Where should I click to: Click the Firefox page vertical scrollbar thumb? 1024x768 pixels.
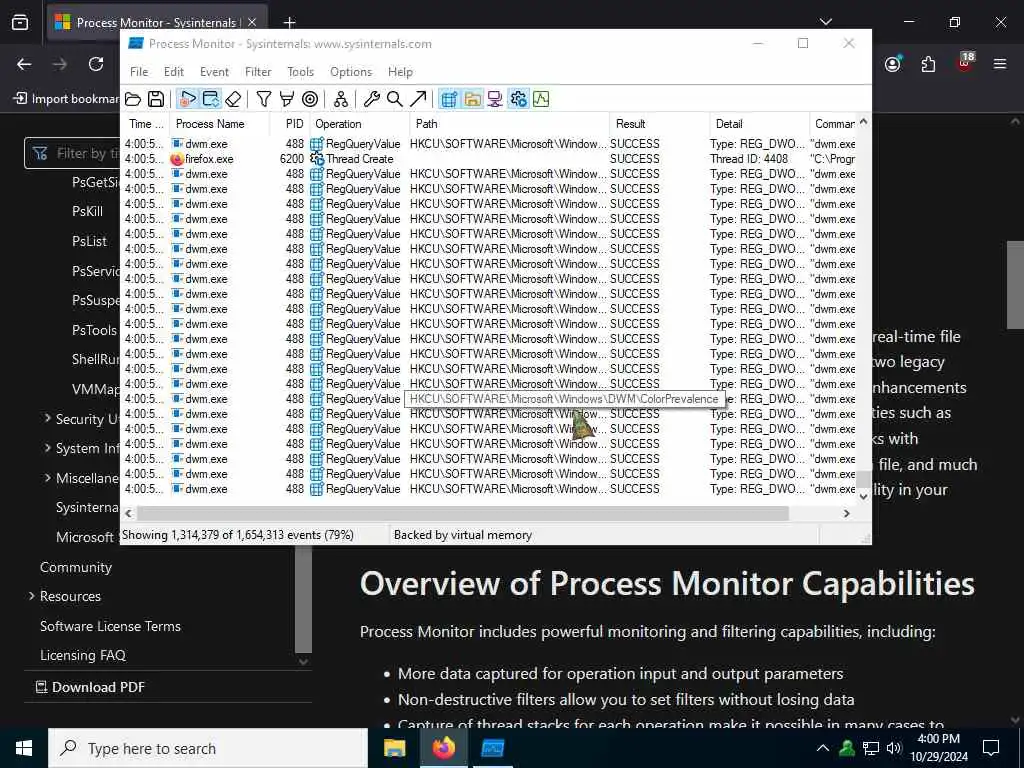(1015, 284)
